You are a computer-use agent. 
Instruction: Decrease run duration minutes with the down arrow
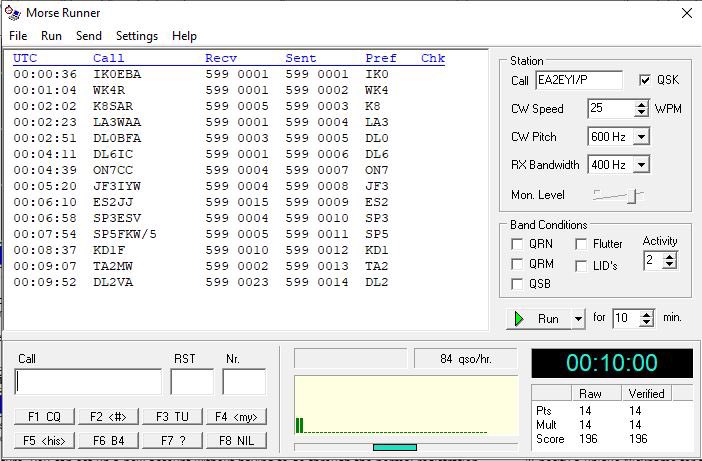646,322
